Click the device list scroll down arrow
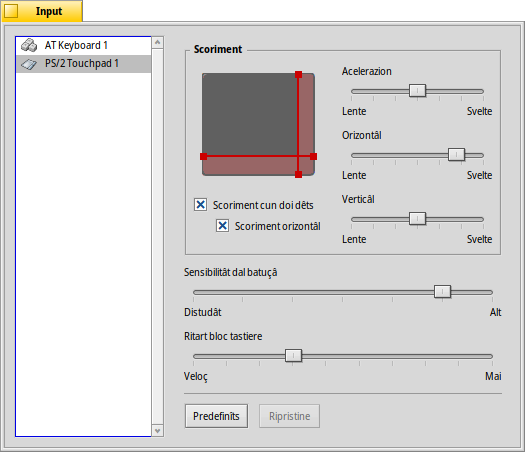The width and height of the screenshot is (525, 452). pos(157,431)
